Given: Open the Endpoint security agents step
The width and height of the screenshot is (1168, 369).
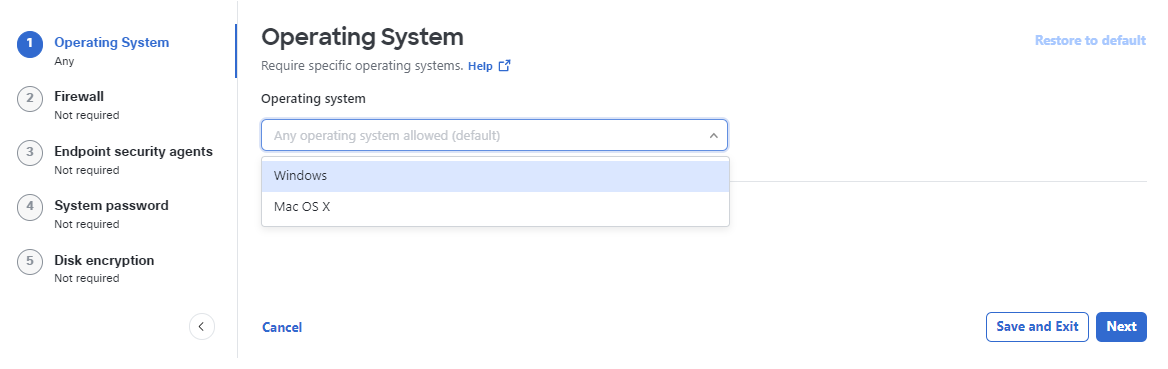Looking at the screenshot, I should [x=133, y=151].
